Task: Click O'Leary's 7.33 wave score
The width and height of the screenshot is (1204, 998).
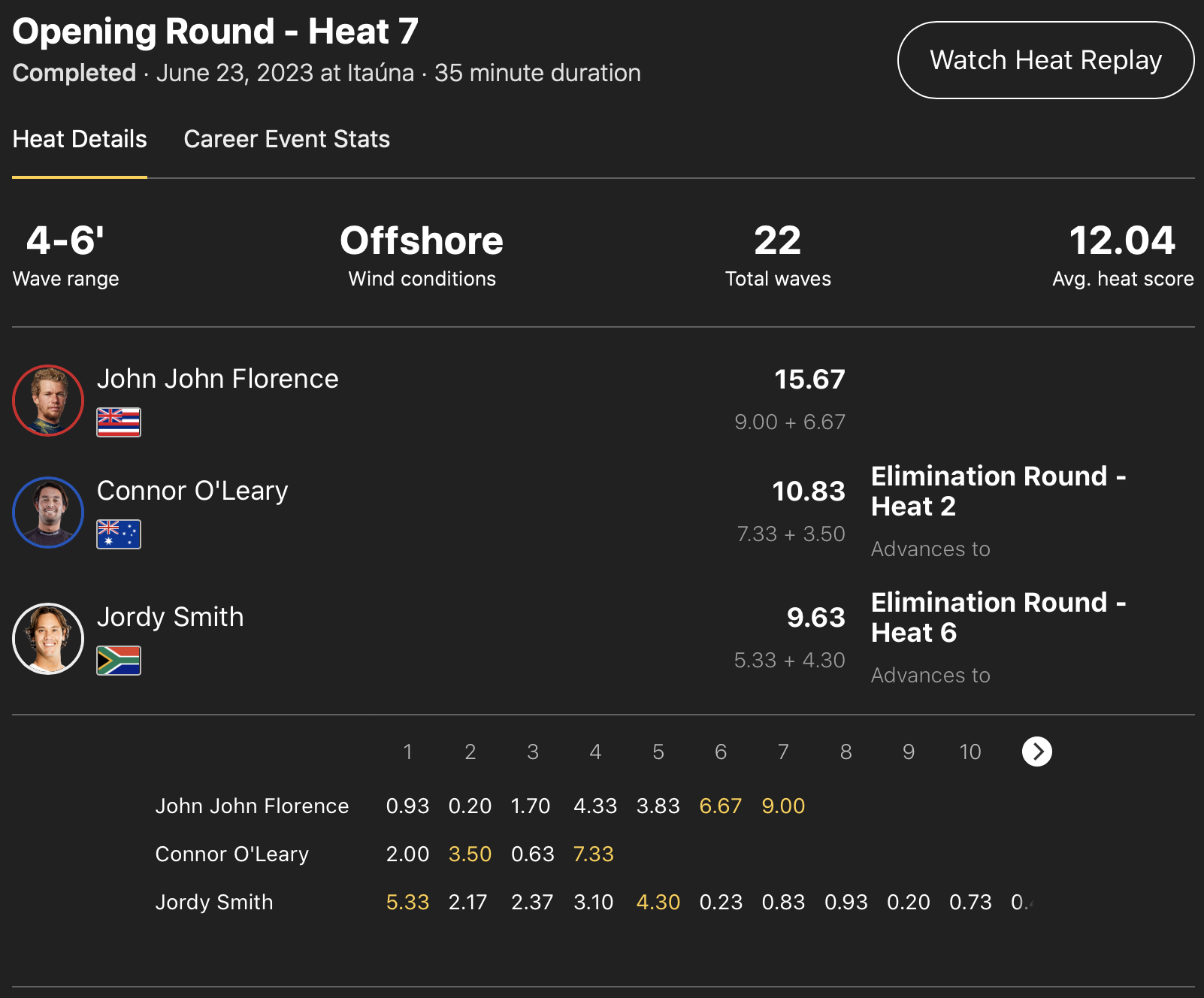Action: pos(594,854)
